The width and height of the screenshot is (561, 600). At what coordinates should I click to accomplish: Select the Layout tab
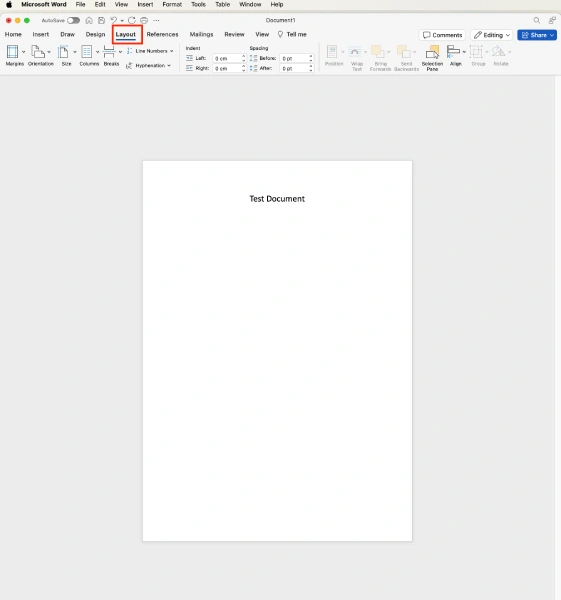tap(126, 34)
